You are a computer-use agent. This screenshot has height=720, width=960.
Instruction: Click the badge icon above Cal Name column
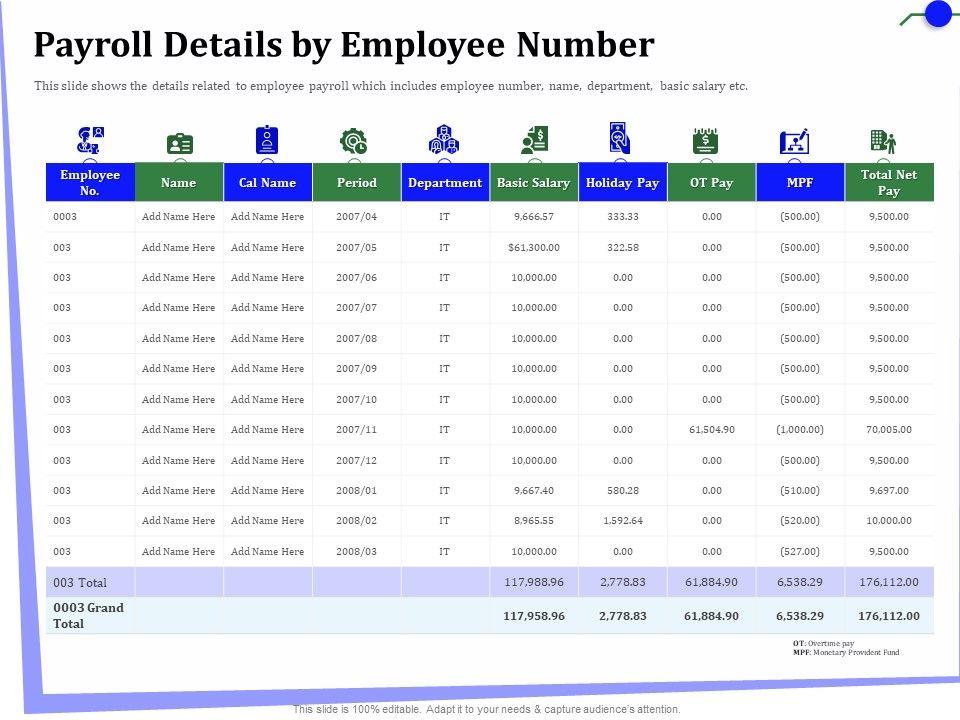coord(267,140)
